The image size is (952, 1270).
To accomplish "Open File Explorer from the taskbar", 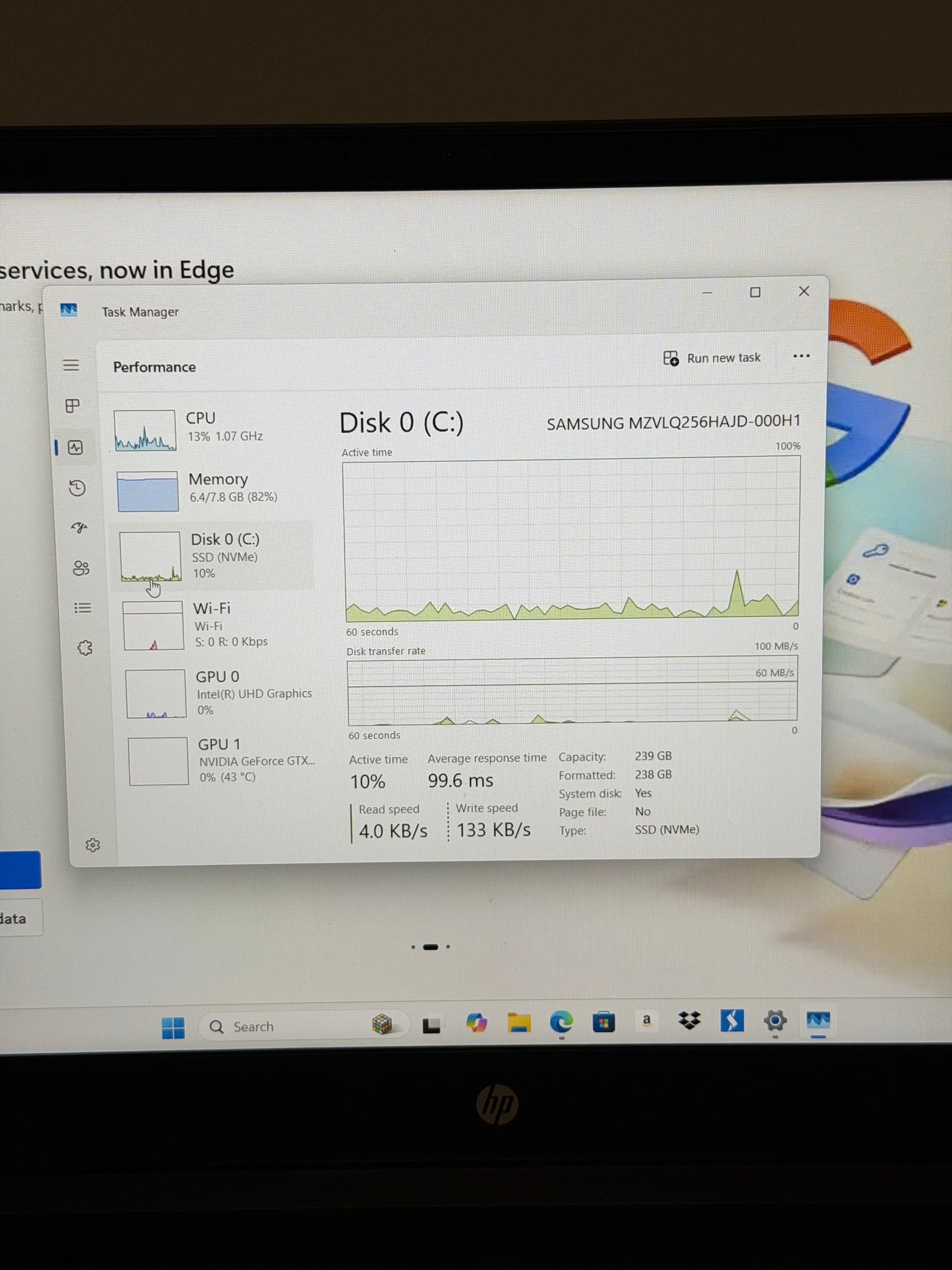I will click(x=519, y=1022).
